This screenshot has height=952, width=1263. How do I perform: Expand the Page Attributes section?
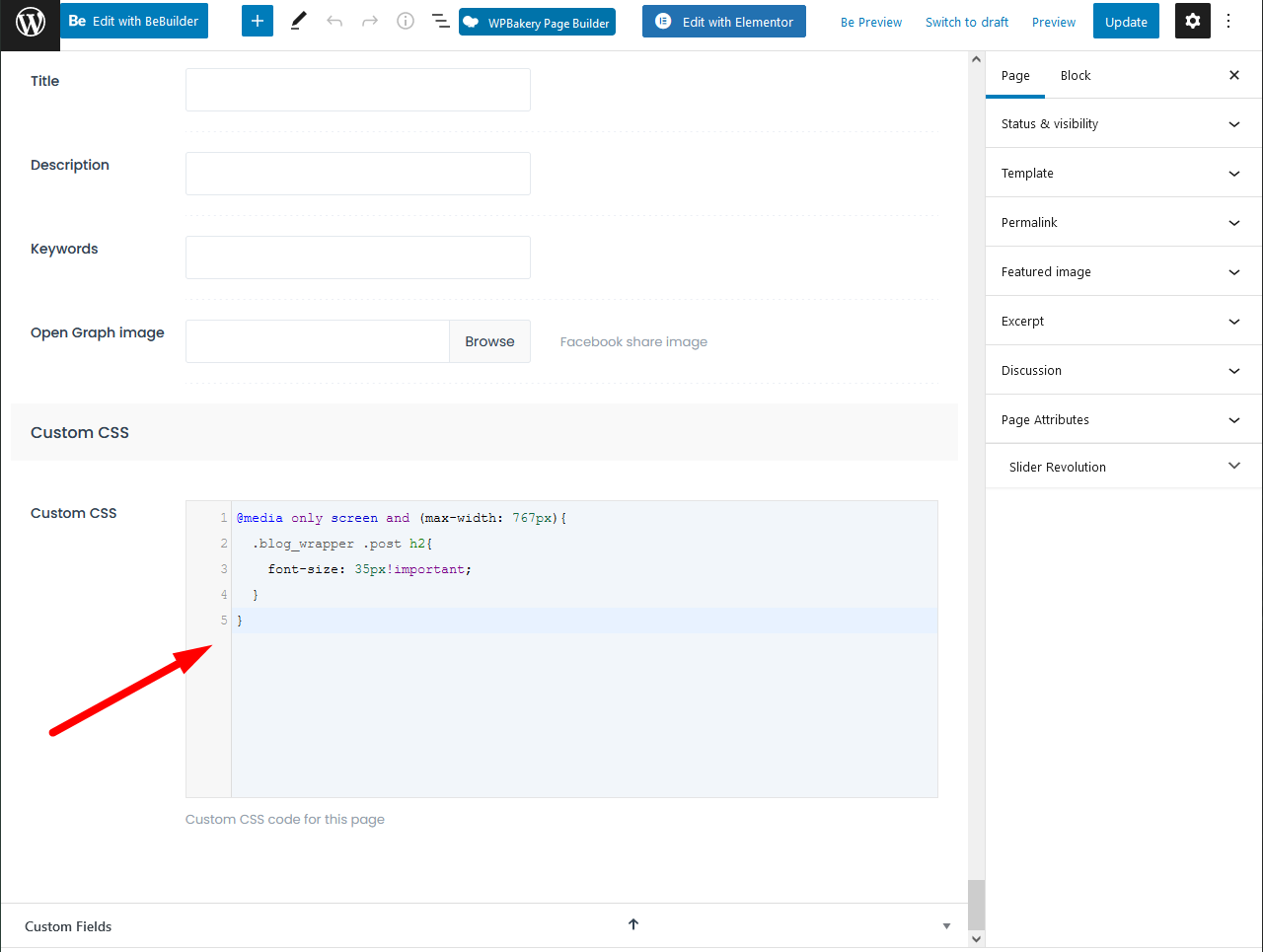click(x=1124, y=419)
